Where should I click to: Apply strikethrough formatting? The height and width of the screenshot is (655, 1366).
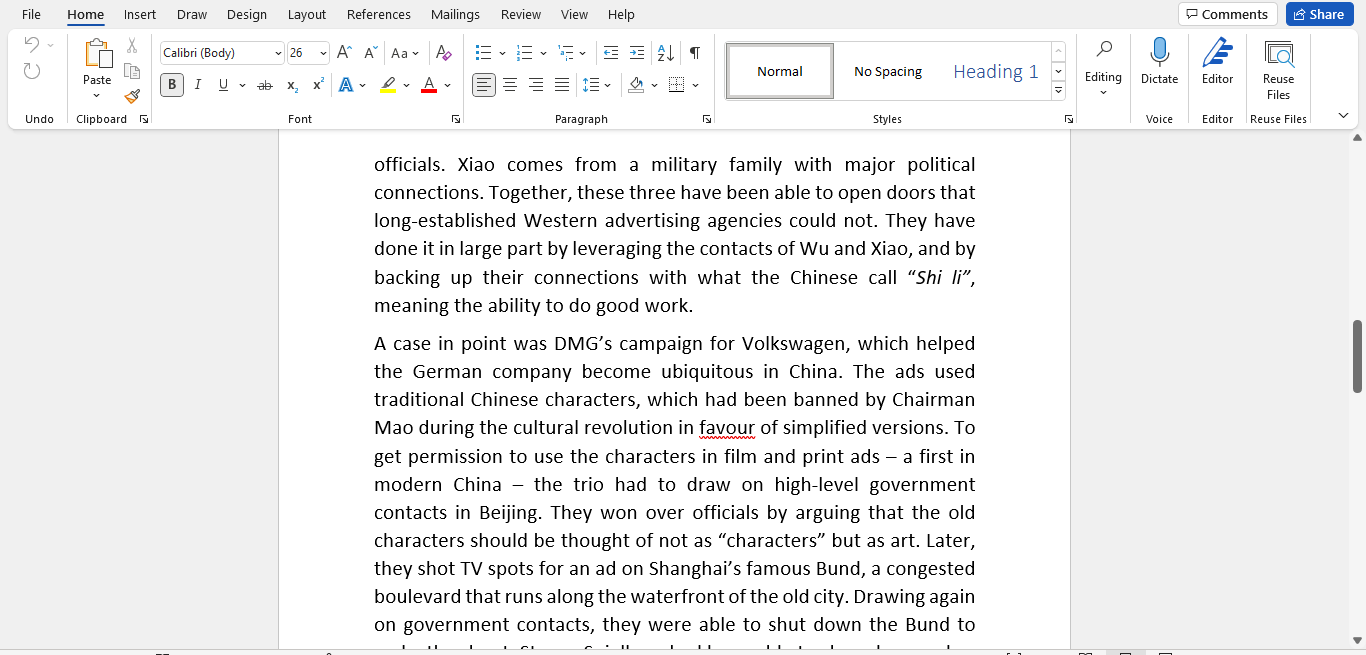[x=264, y=85]
